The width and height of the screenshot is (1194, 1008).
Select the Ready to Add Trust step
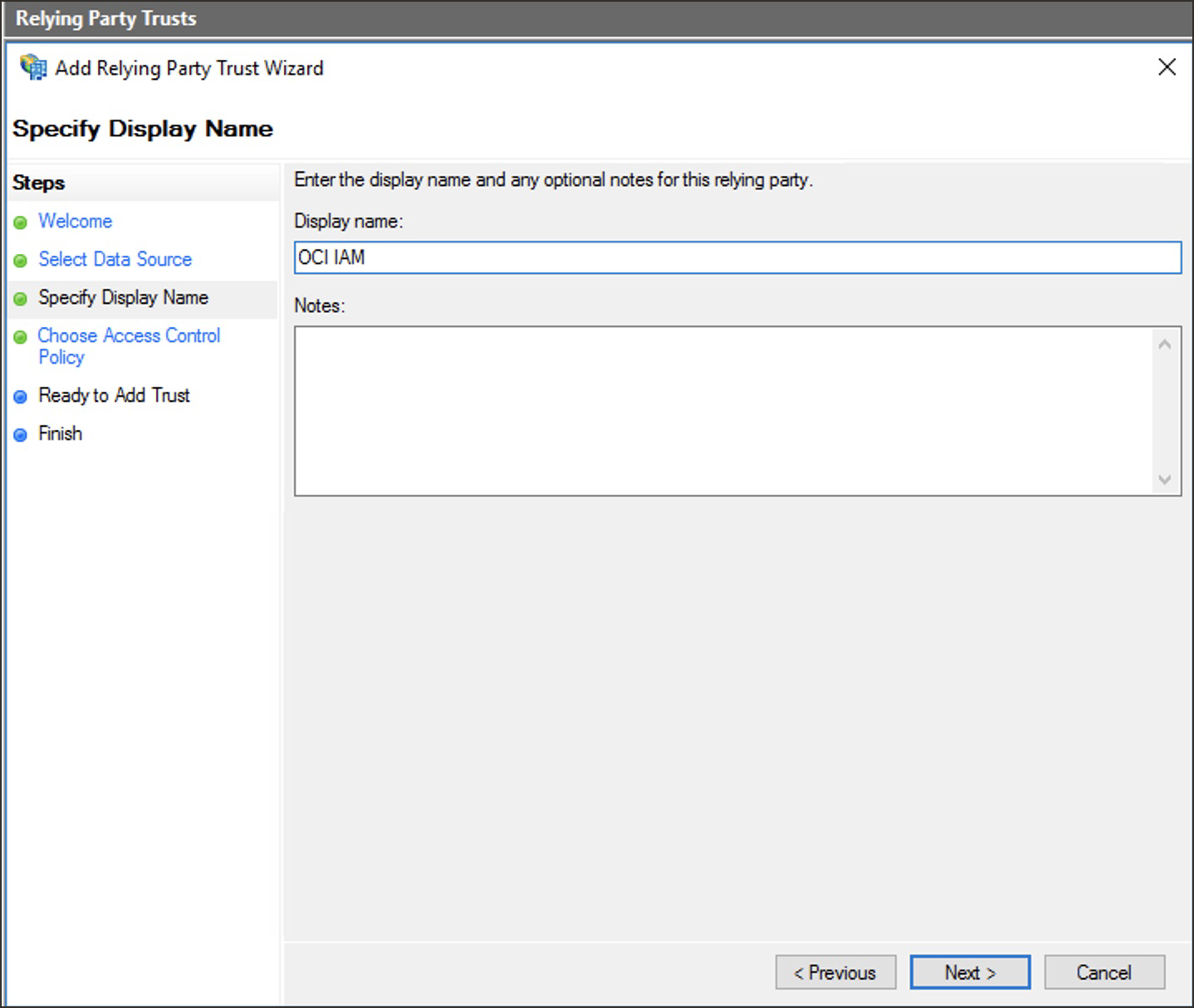[114, 395]
